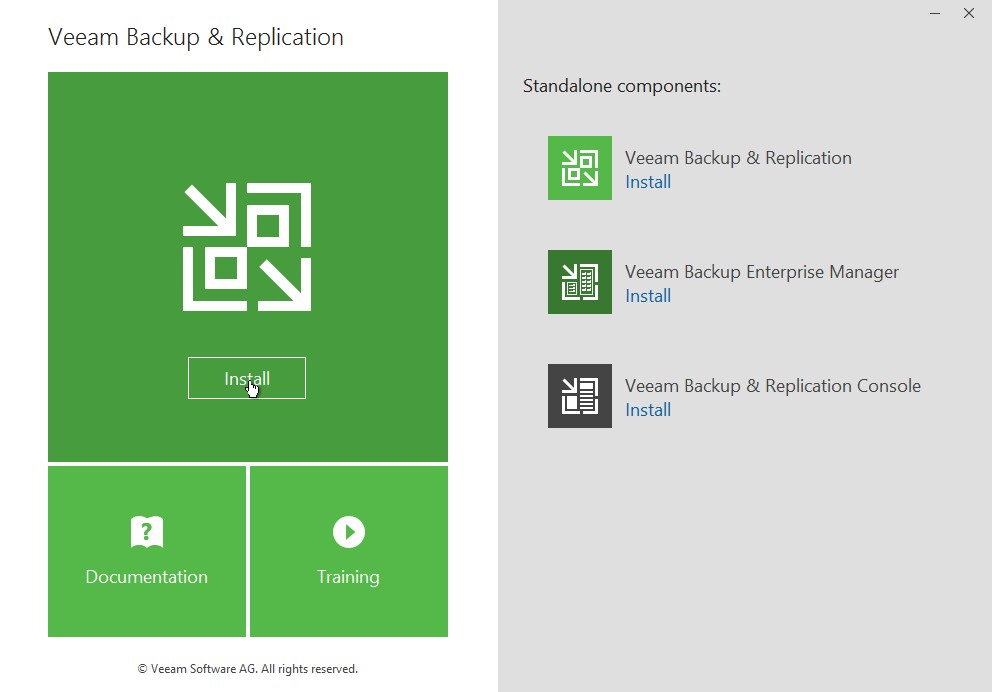Click the Documentation book icon with question mark
This screenshot has width=992, height=692.
146,531
